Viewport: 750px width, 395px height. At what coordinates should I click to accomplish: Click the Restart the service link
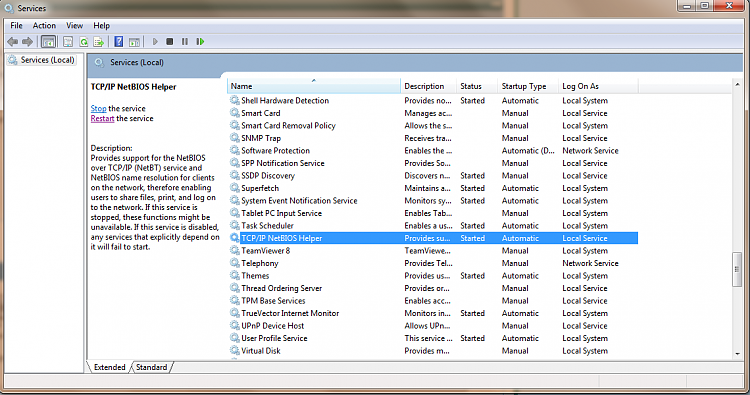[x=102, y=119]
